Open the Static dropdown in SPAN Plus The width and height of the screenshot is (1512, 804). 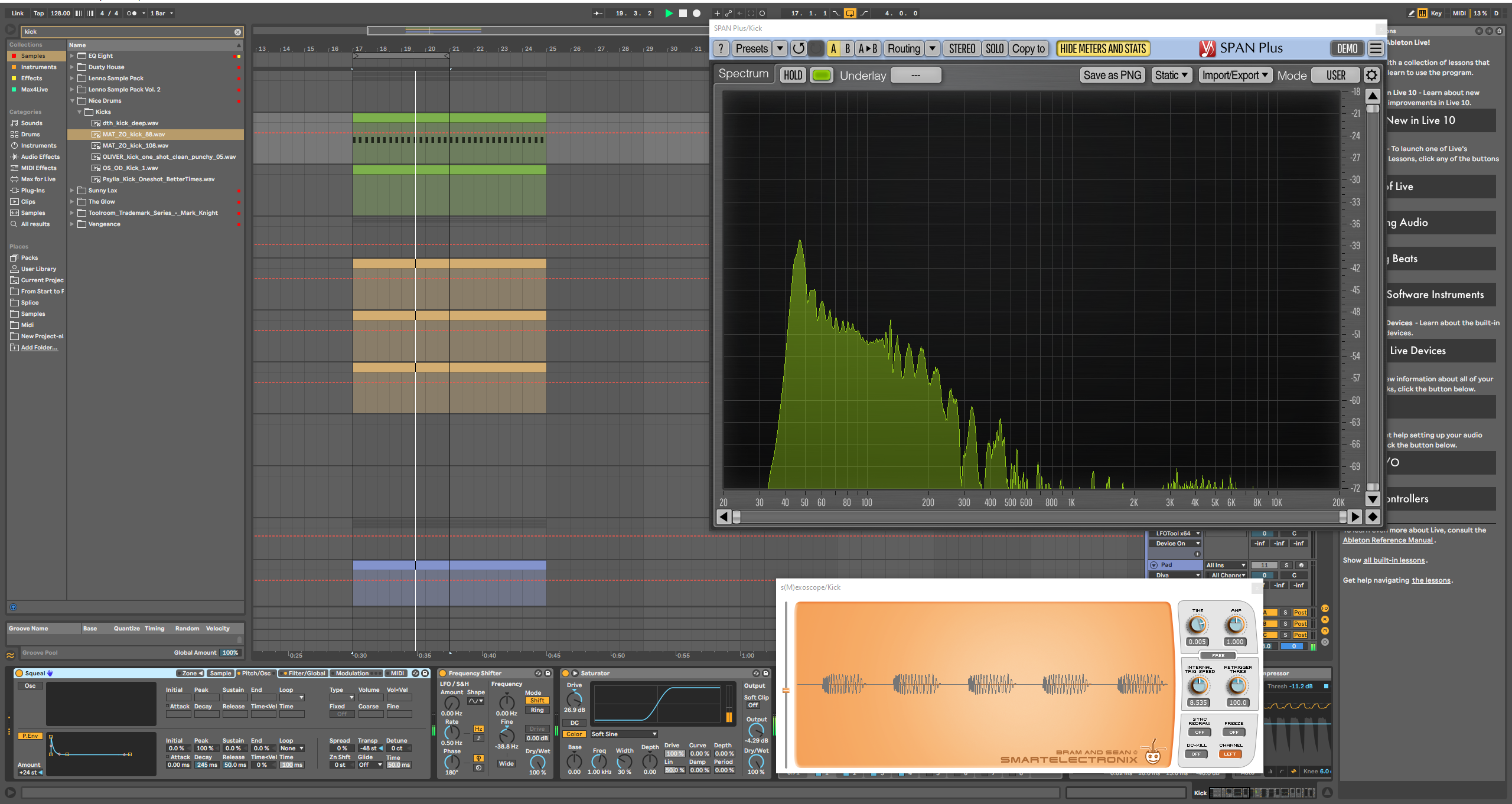[1171, 75]
